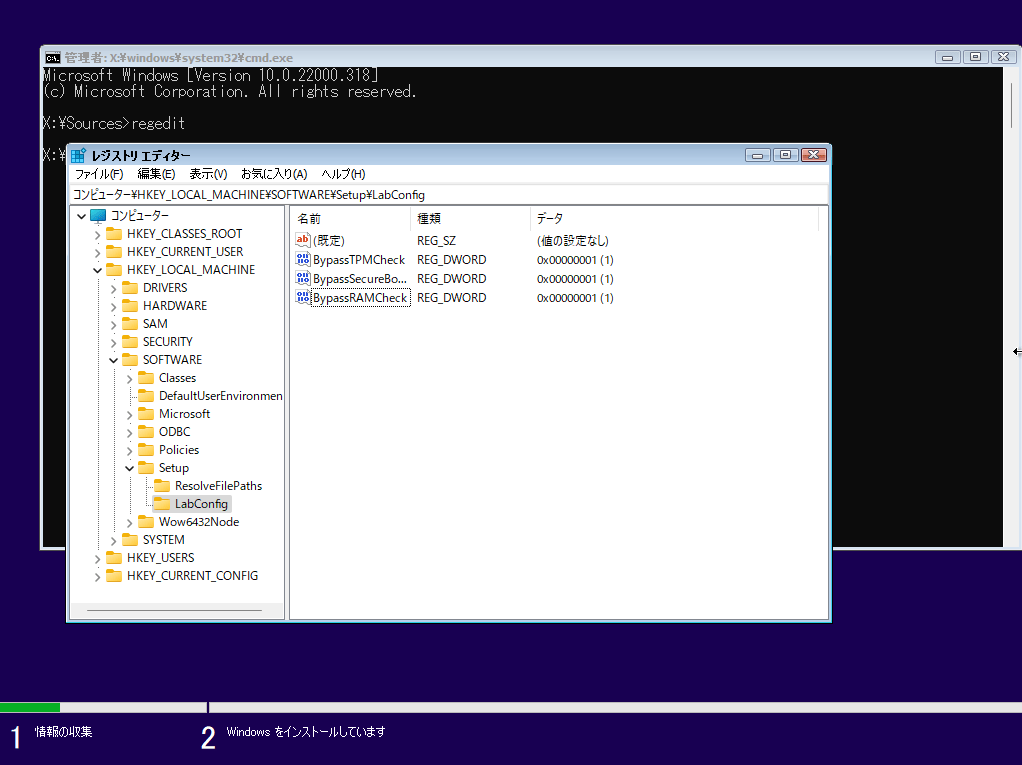Expand the SECURITY node
Viewport: 1022px width, 765px height.
[113, 342]
